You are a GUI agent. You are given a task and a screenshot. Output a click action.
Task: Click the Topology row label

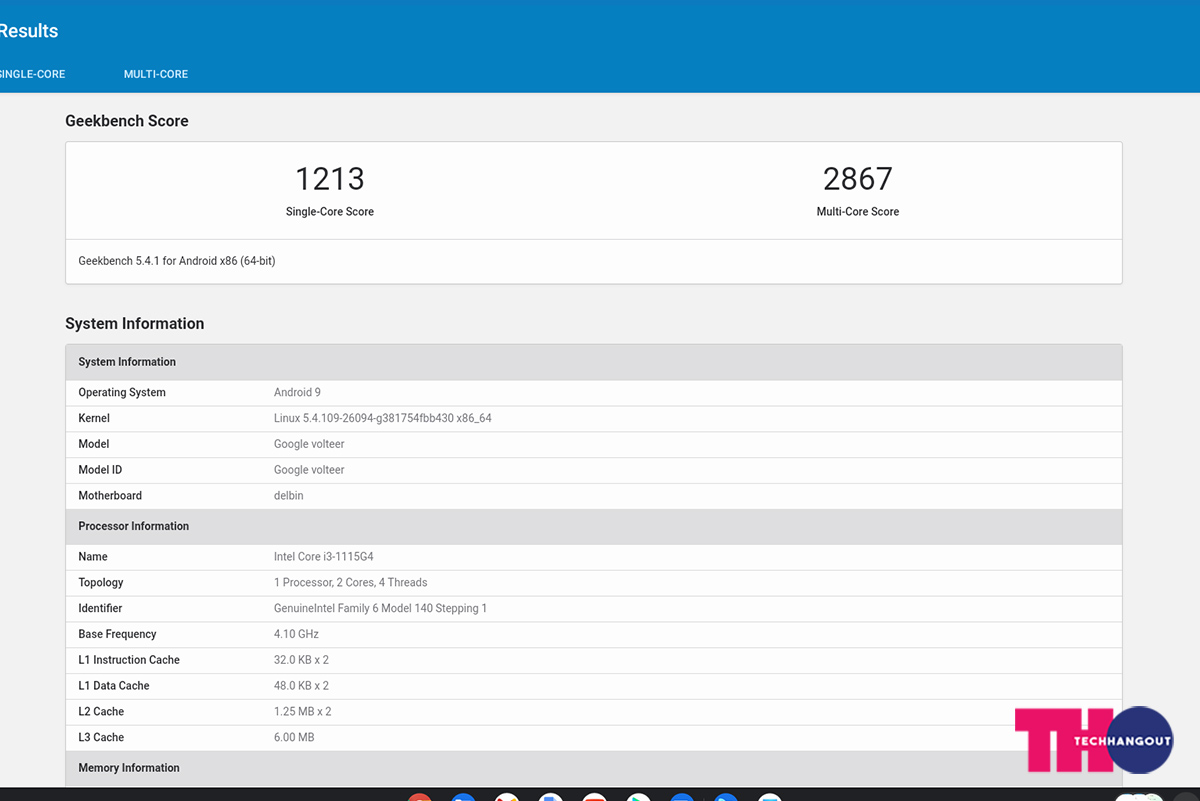tap(101, 583)
